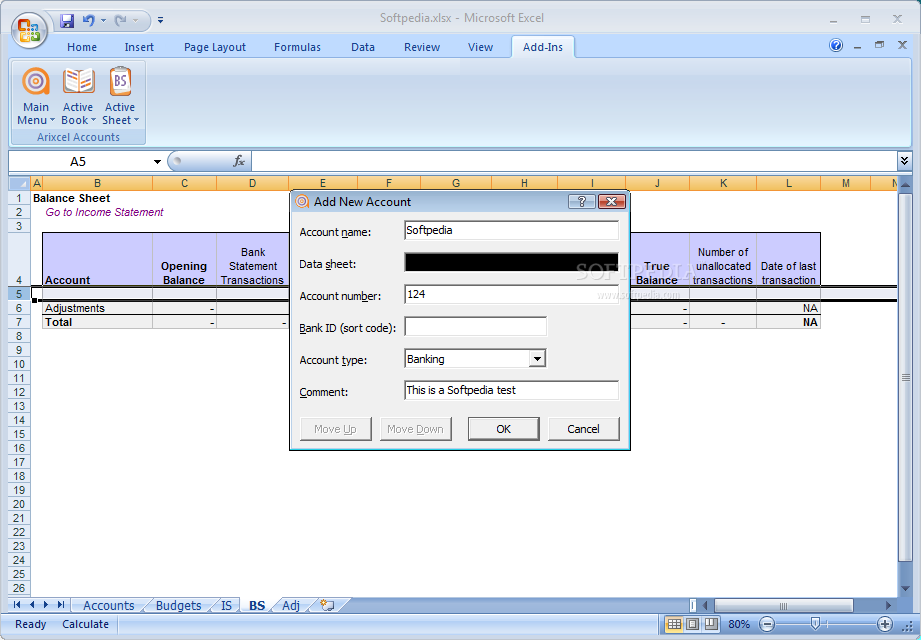Cancel the Add New Account dialog
921x640 pixels.
tap(583, 429)
